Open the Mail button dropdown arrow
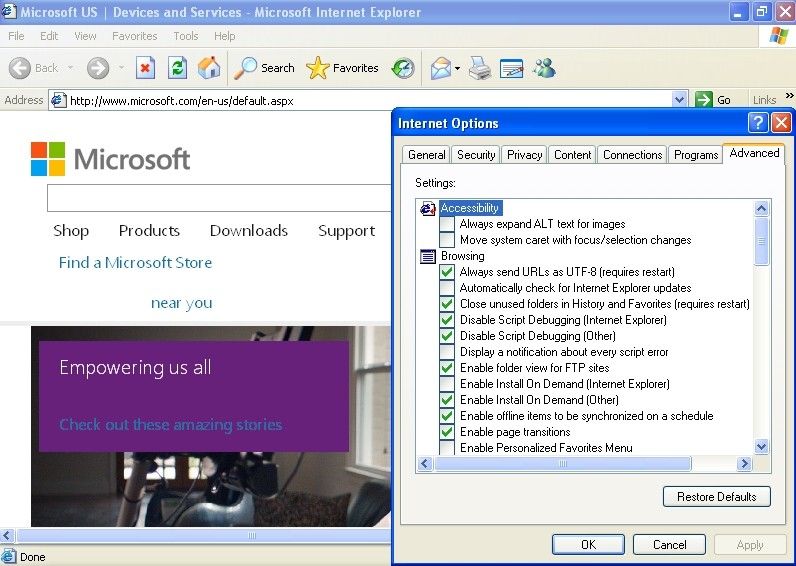 [457, 68]
